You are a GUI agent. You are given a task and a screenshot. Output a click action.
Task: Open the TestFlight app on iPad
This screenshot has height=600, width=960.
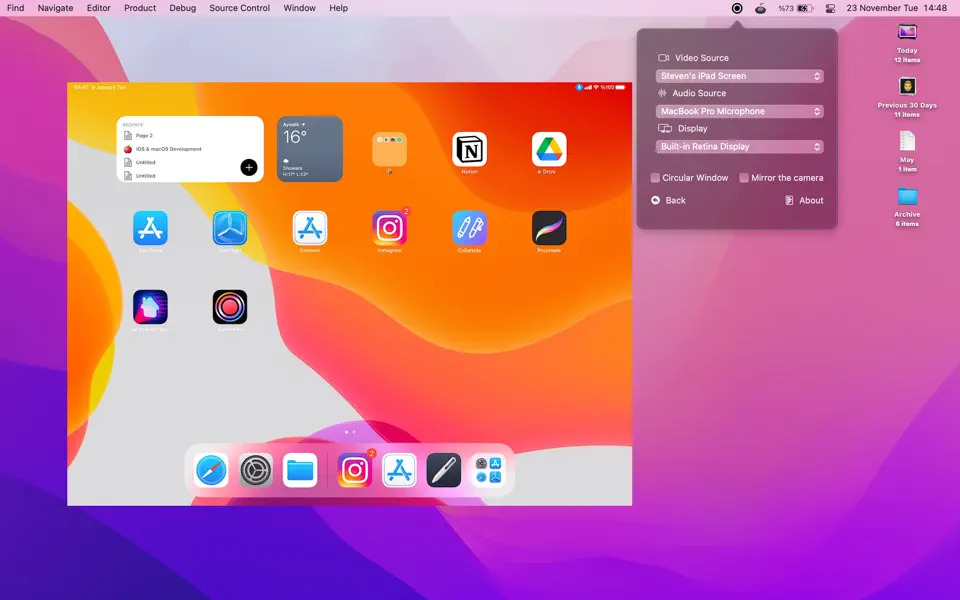pos(230,228)
